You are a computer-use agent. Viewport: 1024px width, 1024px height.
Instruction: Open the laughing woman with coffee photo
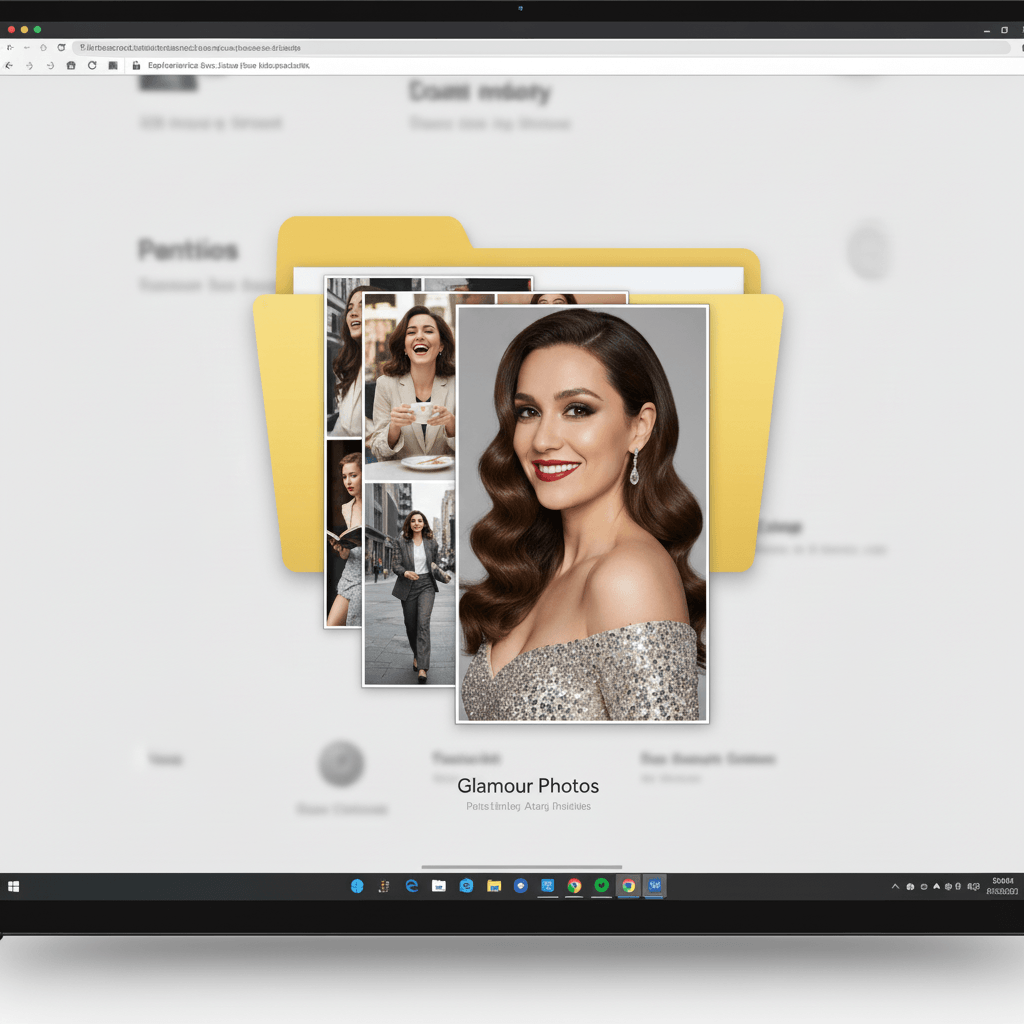tap(409, 387)
